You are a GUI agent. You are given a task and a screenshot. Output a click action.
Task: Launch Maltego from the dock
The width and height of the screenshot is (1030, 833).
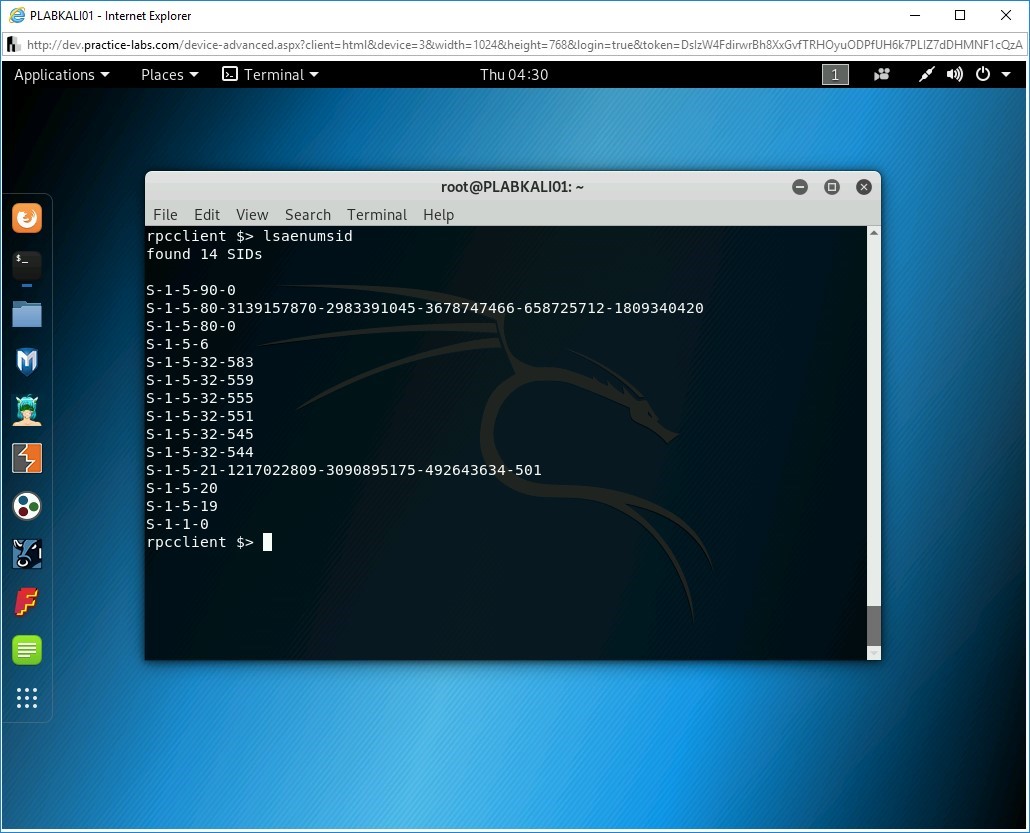(x=27, y=506)
